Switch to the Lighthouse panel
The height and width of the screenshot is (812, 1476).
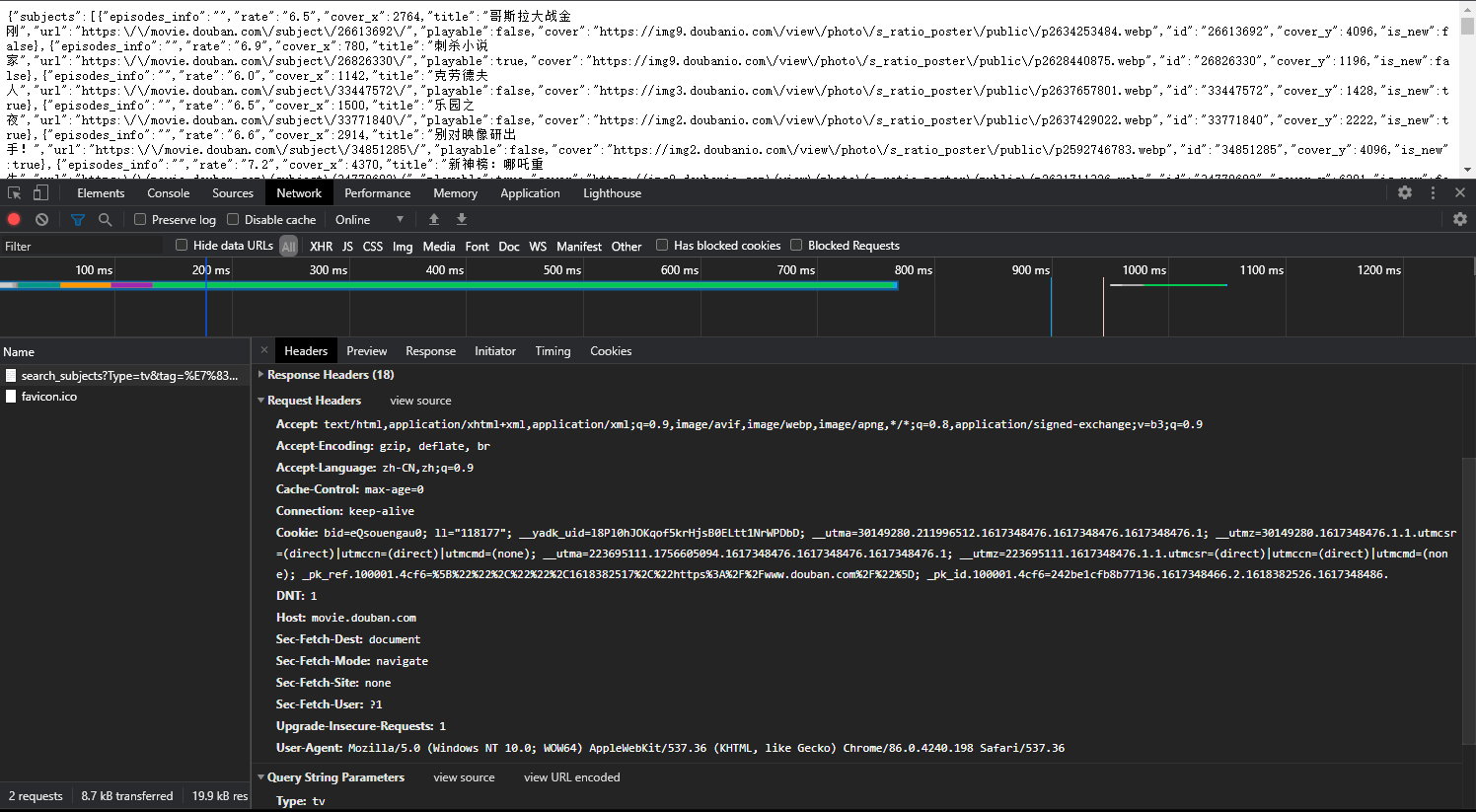pos(612,193)
